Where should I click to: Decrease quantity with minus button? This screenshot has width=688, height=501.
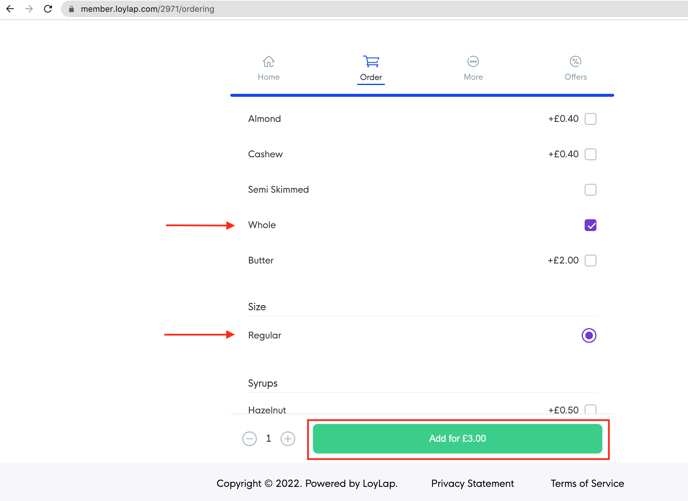249,439
